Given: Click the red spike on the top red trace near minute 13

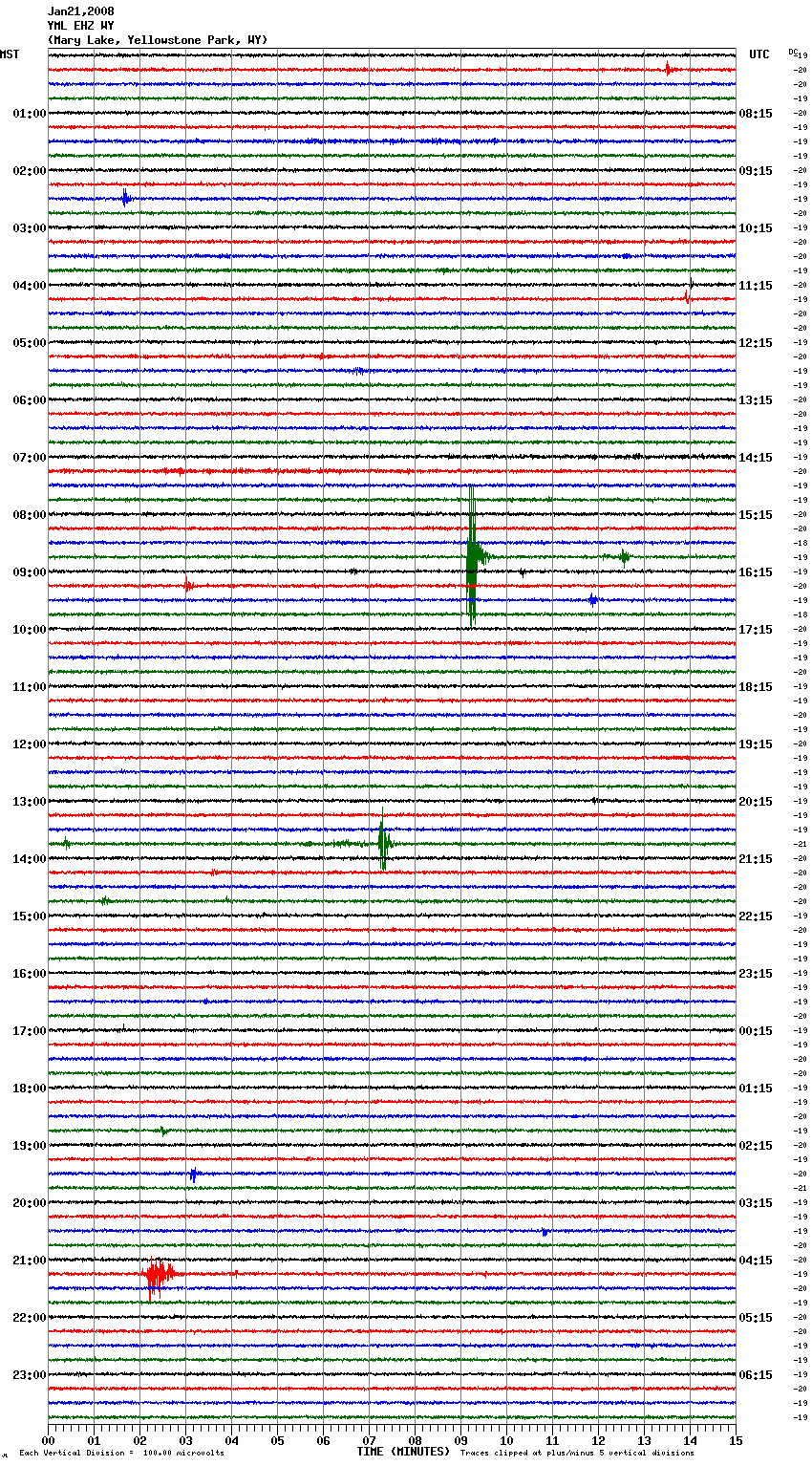Looking at the screenshot, I should coord(669,69).
